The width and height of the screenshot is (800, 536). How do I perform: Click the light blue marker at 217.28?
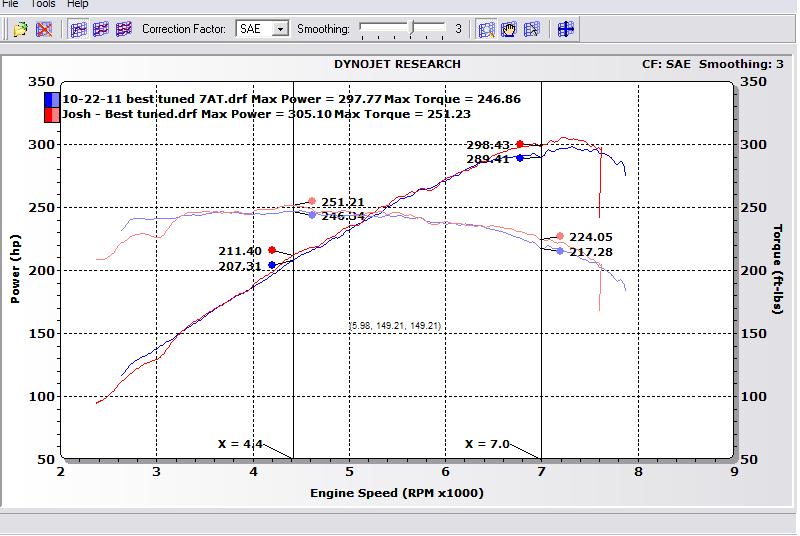(560, 251)
